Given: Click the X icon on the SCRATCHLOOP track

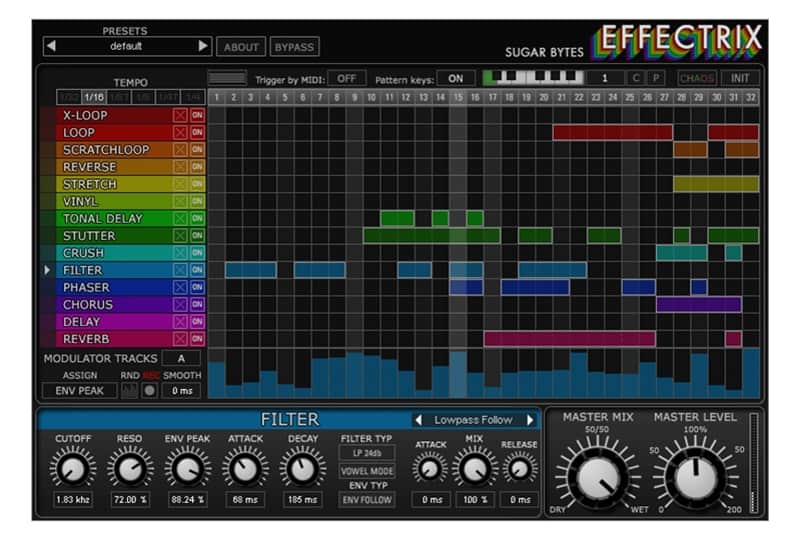Looking at the screenshot, I should click(x=180, y=149).
